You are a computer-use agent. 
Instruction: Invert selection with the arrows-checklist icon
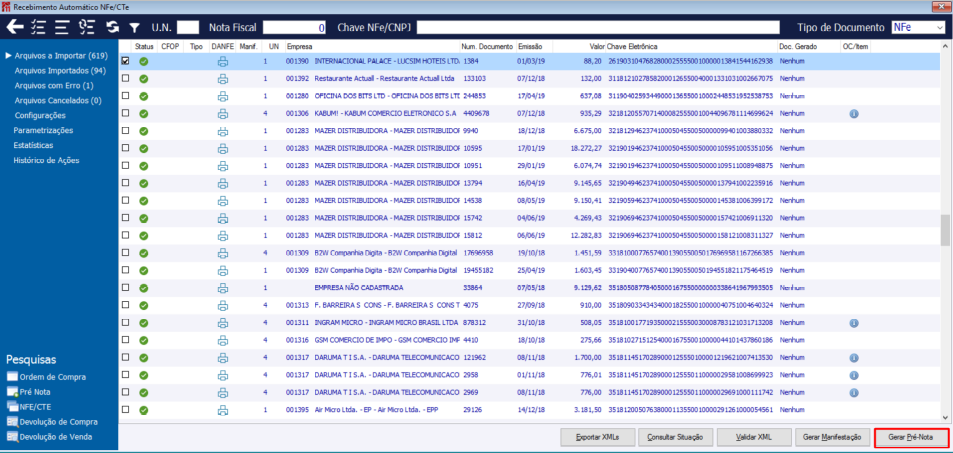tap(87, 27)
